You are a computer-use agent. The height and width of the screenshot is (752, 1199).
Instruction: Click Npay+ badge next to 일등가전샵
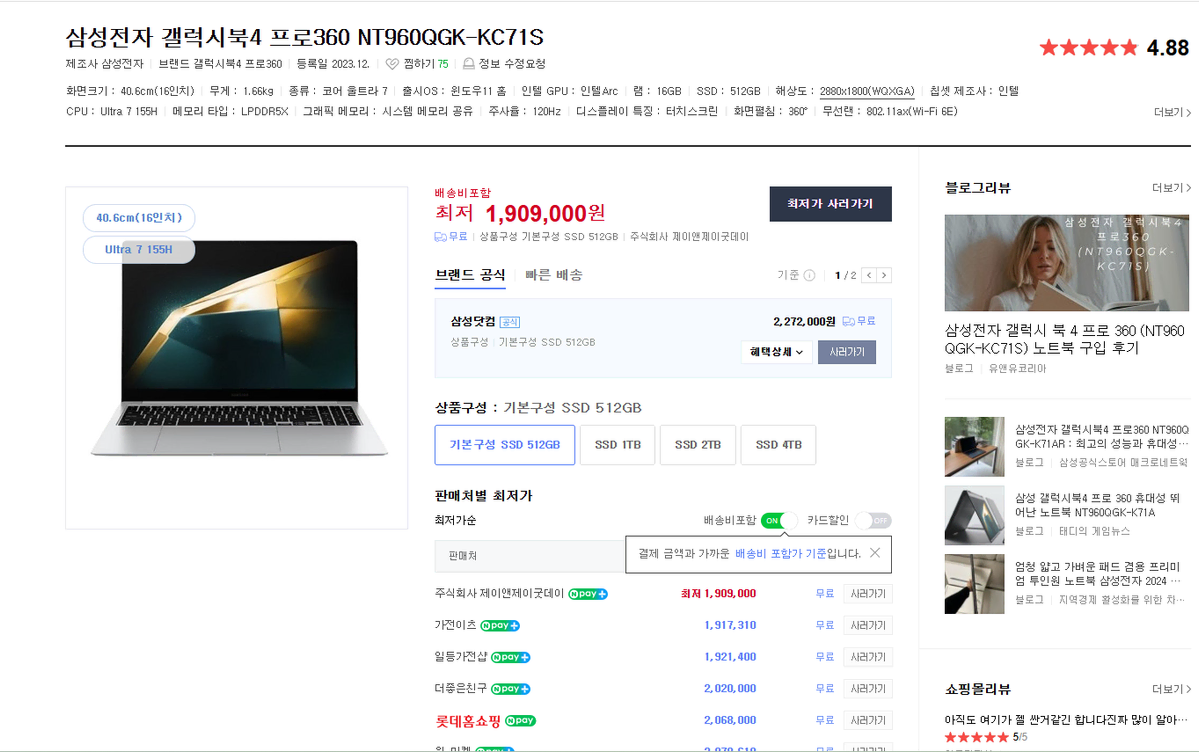click(x=511, y=657)
